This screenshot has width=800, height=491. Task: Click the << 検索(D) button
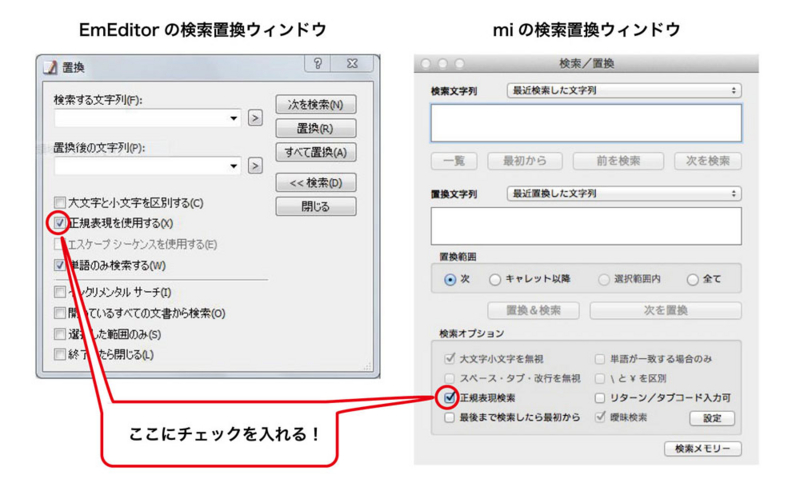click(x=316, y=183)
